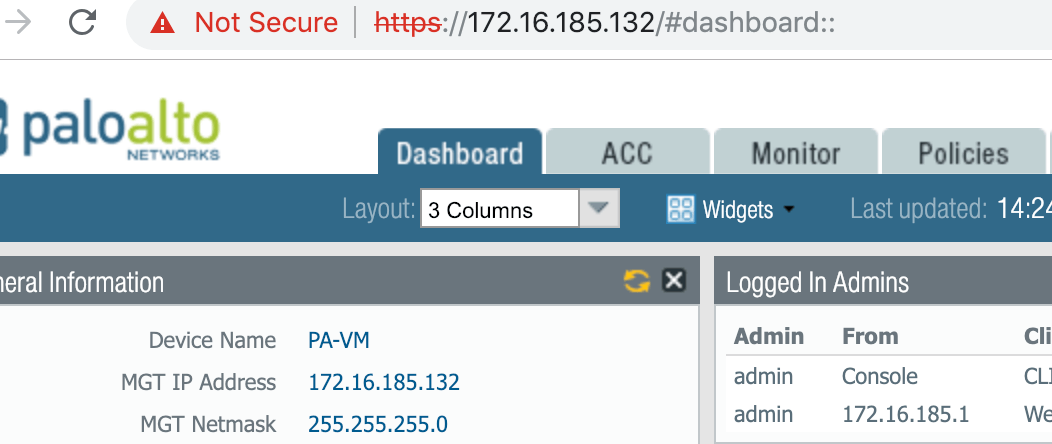The height and width of the screenshot is (444, 1052).
Task: Click the Console cell in From column
Action: pyautogui.click(x=880, y=376)
